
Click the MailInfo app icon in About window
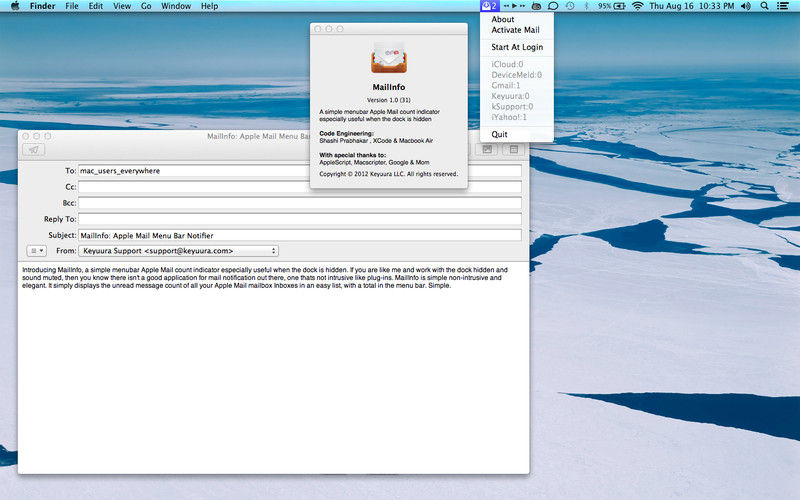click(389, 58)
